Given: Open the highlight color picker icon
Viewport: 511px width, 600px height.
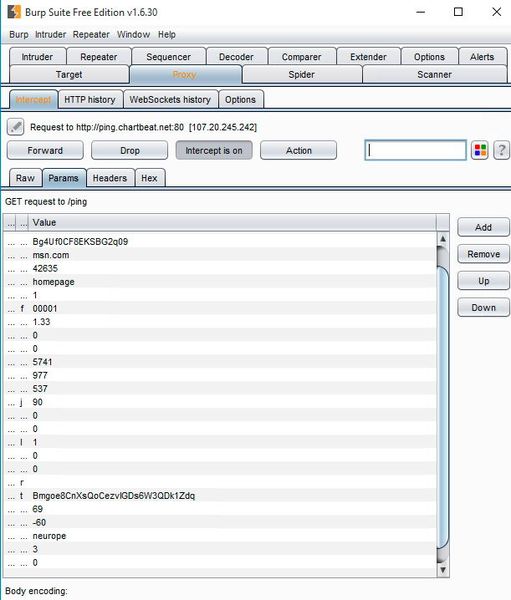Looking at the screenshot, I should tap(480, 150).
